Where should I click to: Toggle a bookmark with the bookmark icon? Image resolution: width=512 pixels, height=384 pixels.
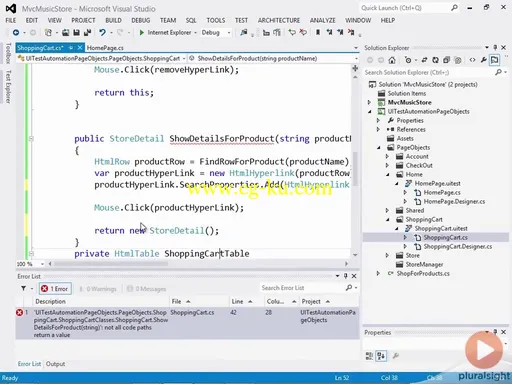318,32
